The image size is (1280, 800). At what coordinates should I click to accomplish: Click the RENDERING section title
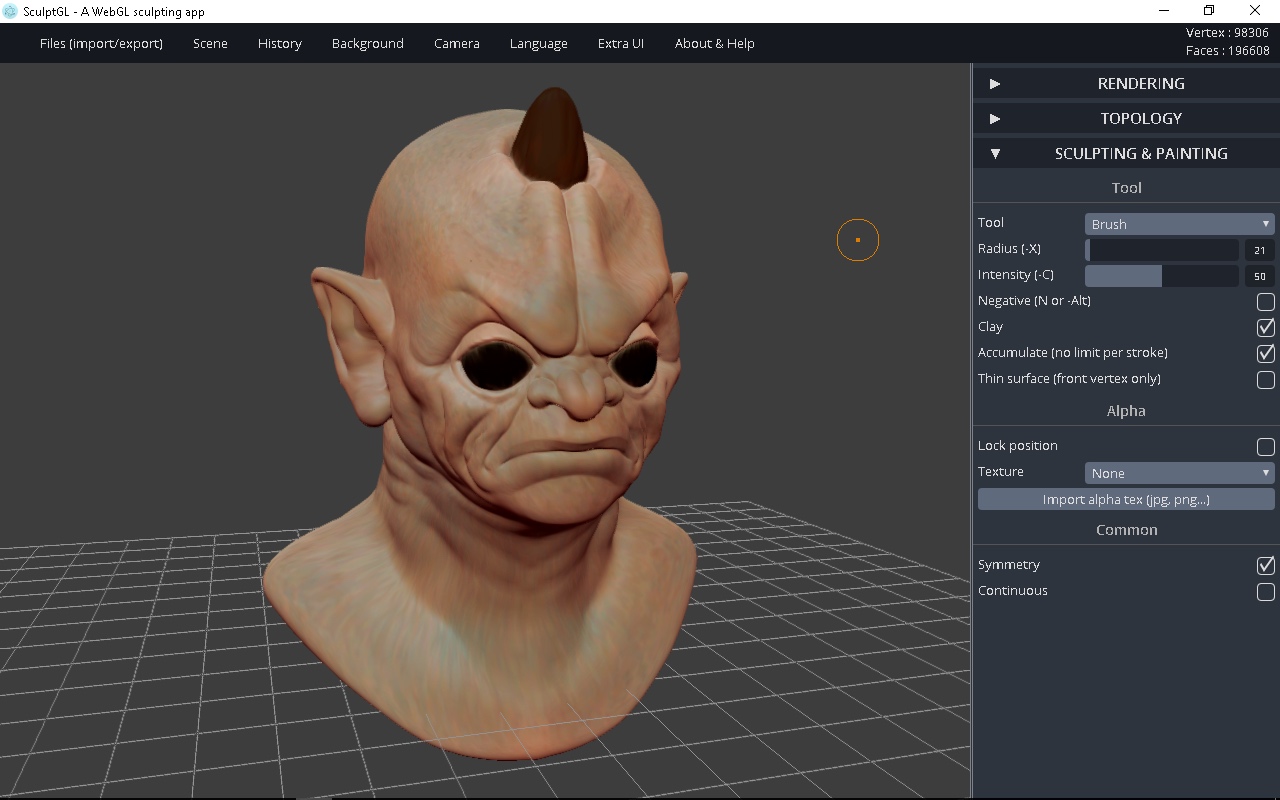pos(1141,84)
